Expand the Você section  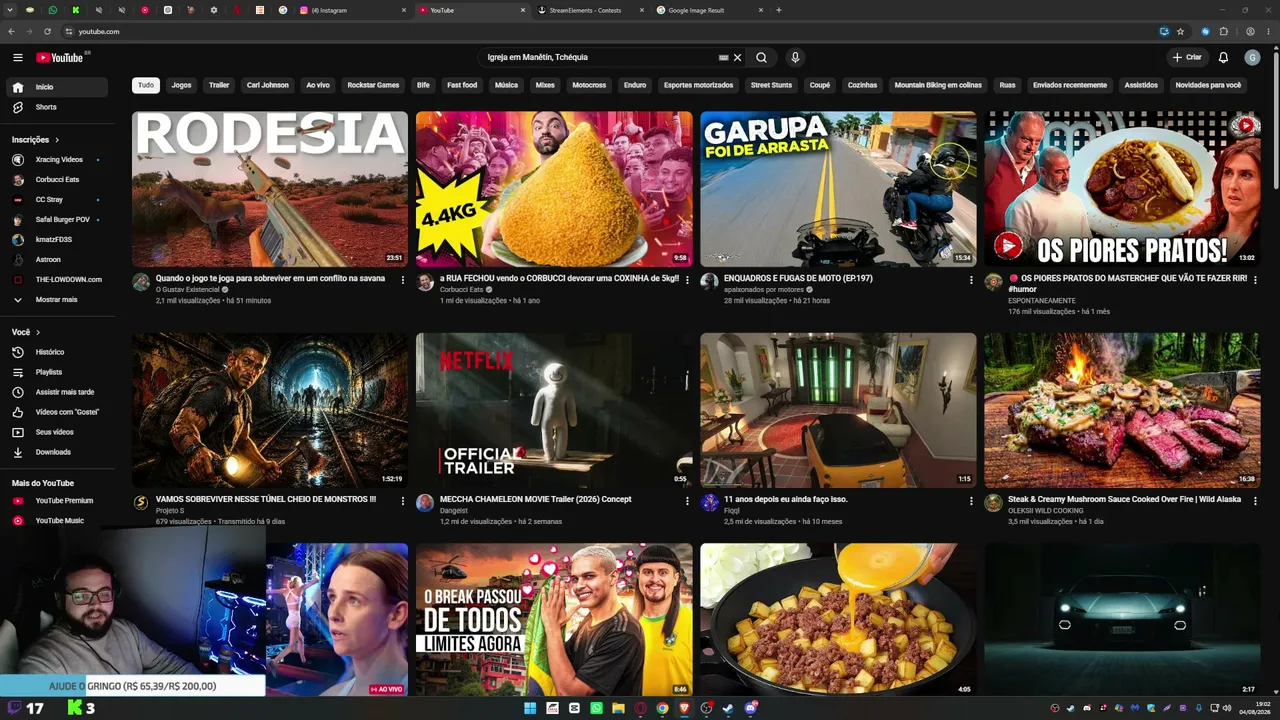pyautogui.click(x=26, y=332)
